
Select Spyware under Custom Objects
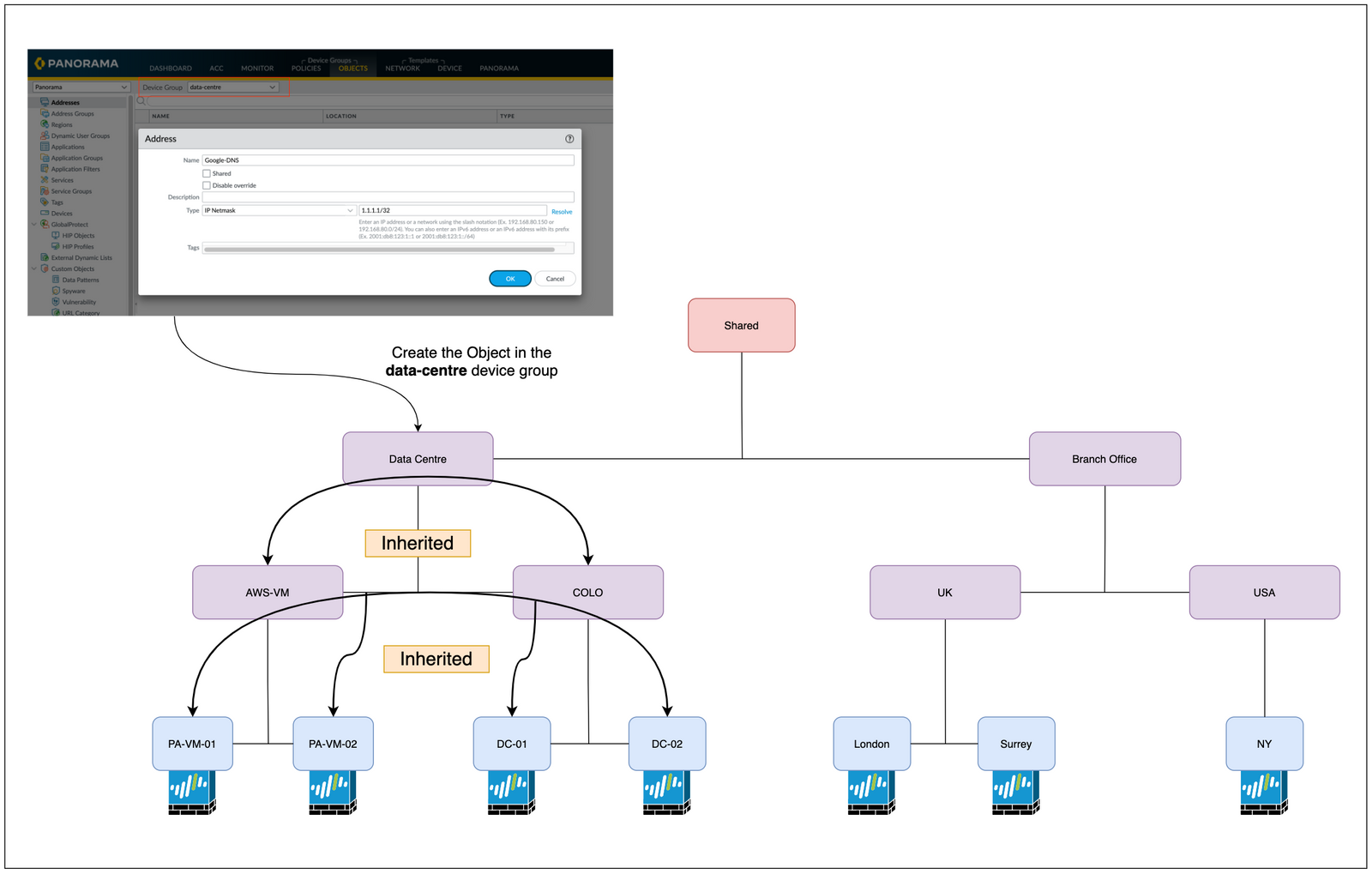coord(74,291)
